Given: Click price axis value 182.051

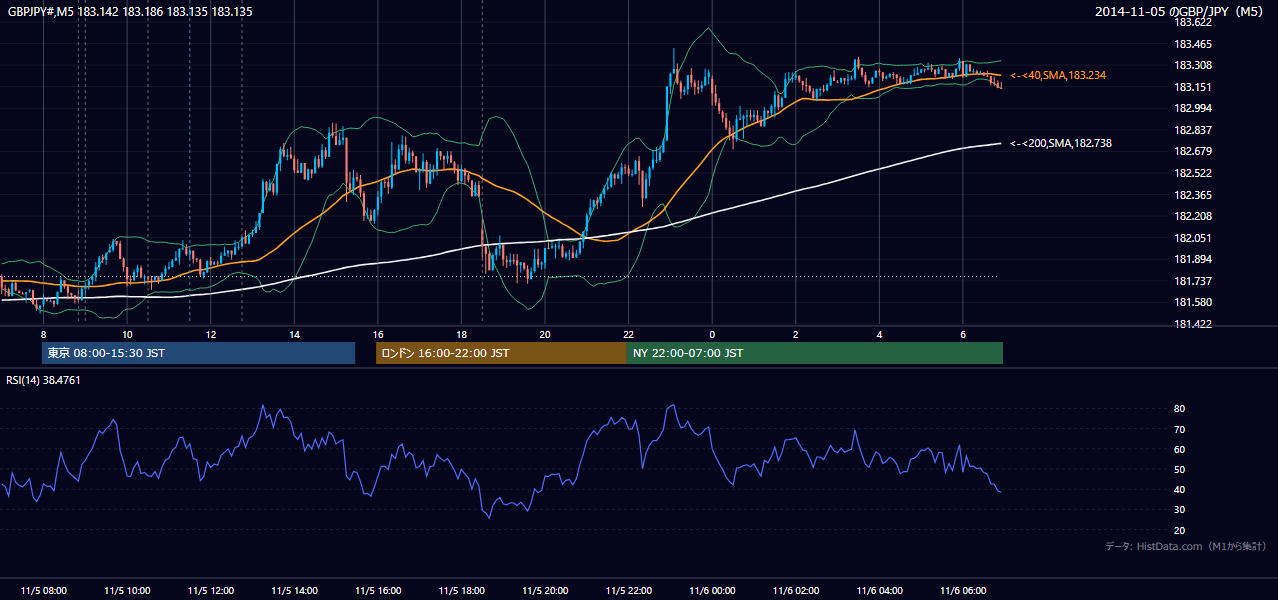Looking at the screenshot, I should point(1192,238).
